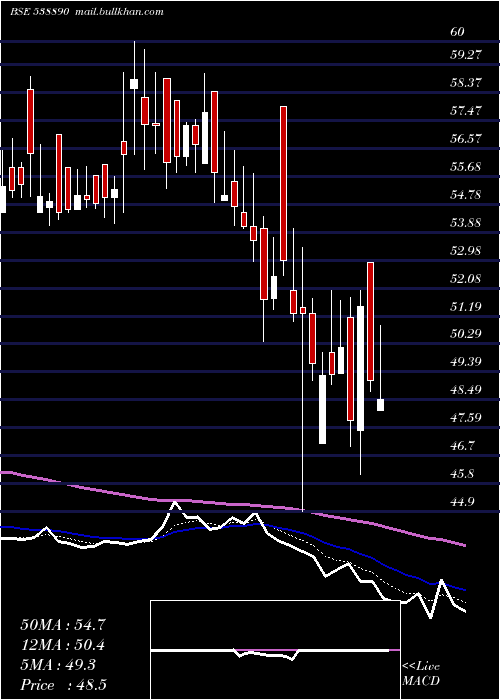Viewport: 500px width, 700px height.
Task: Click the white candle at the chart's highest point
Action: [134, 83]
